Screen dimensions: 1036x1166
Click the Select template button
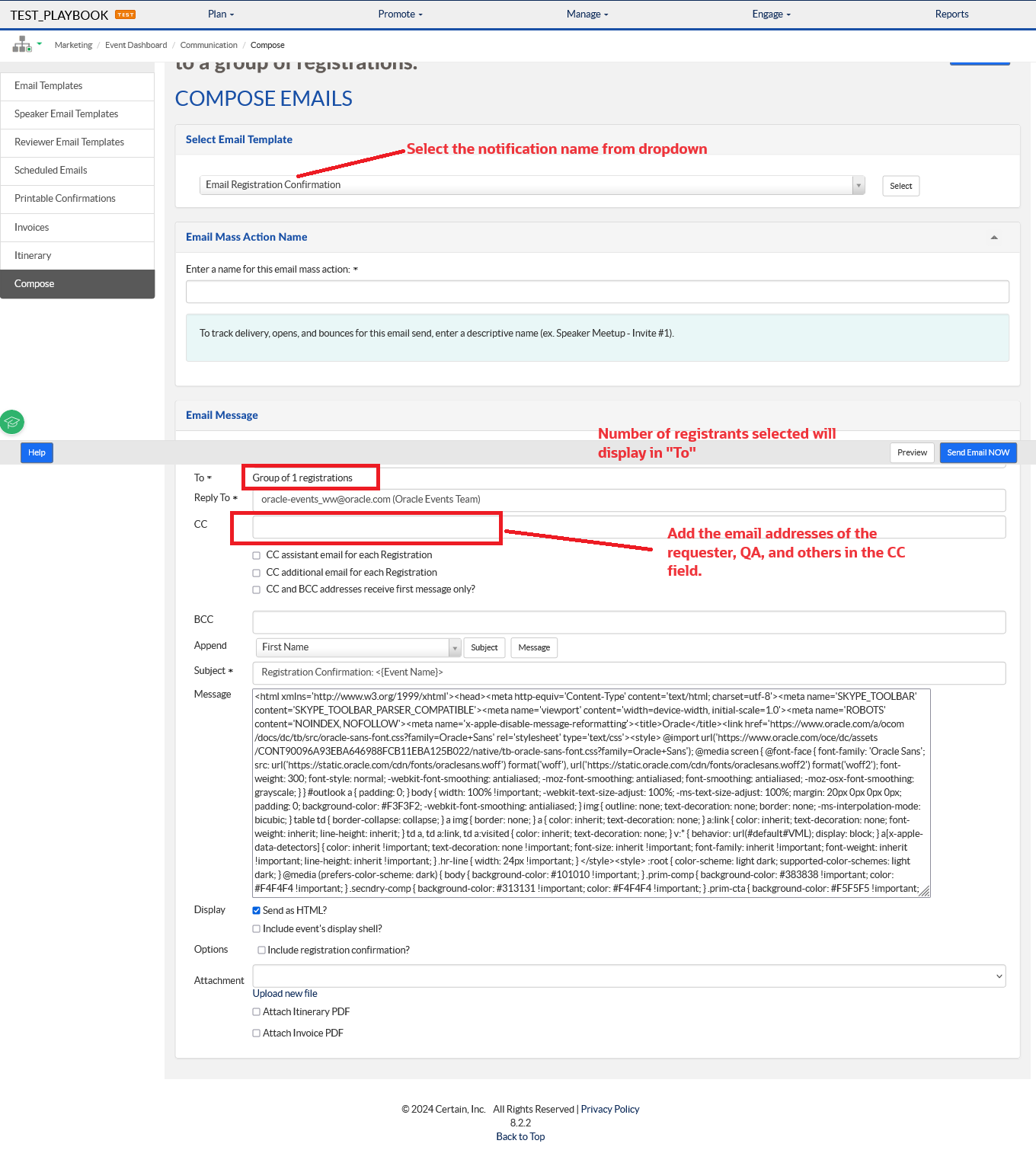pos(900,186)
